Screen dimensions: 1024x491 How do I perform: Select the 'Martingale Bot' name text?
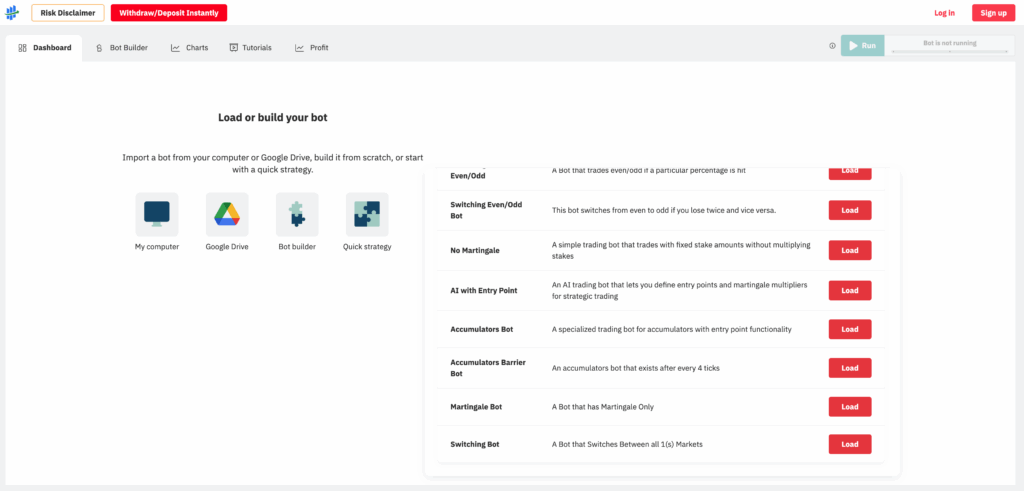click(476, 407)
